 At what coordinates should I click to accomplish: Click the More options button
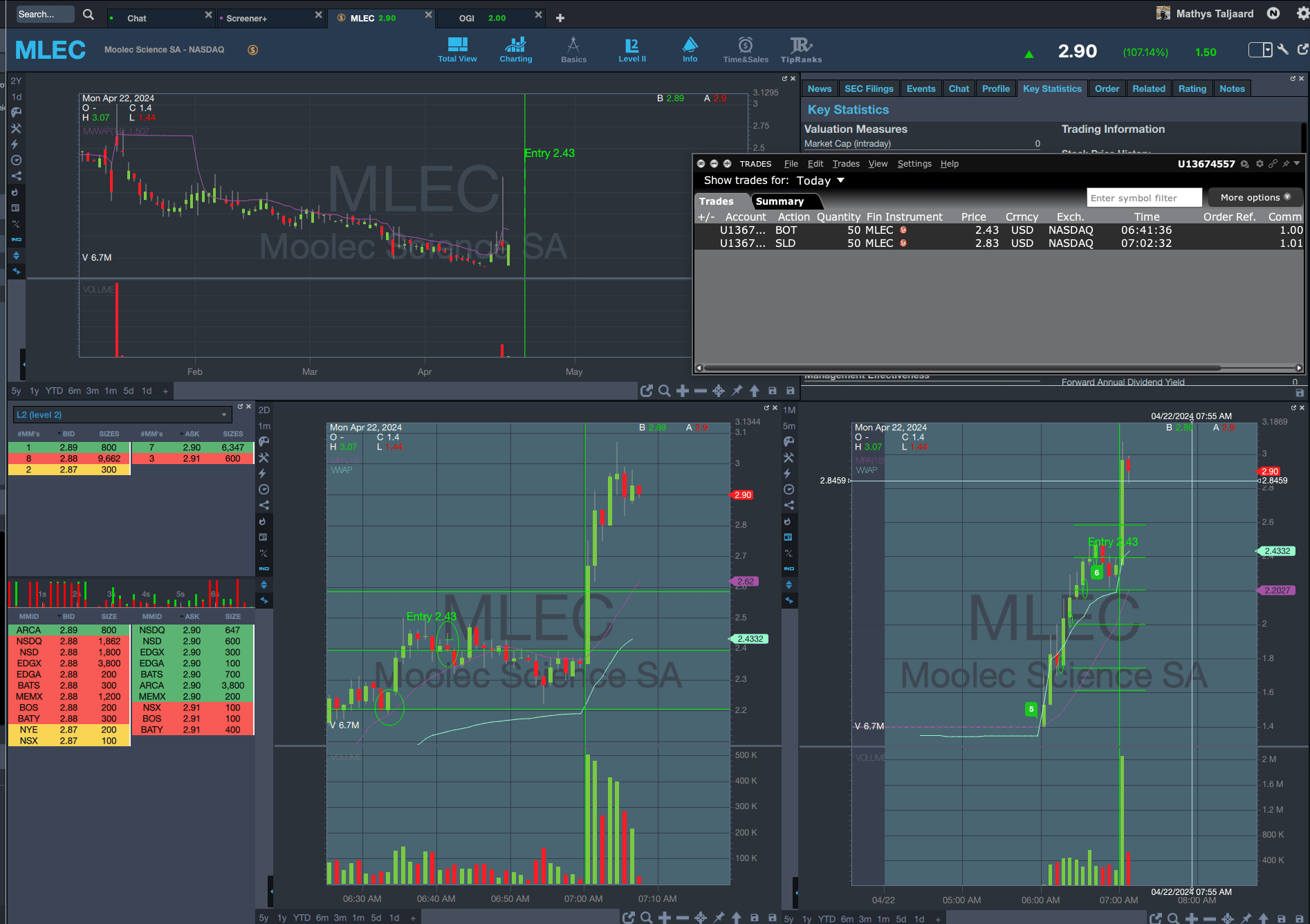click(x=1255, y=198)
